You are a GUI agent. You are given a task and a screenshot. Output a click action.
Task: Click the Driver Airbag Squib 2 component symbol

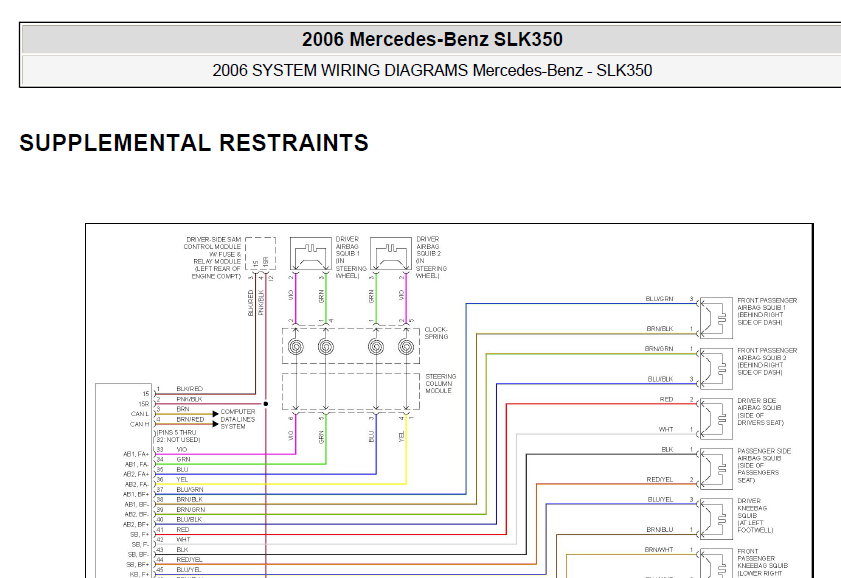pos(391,254)
